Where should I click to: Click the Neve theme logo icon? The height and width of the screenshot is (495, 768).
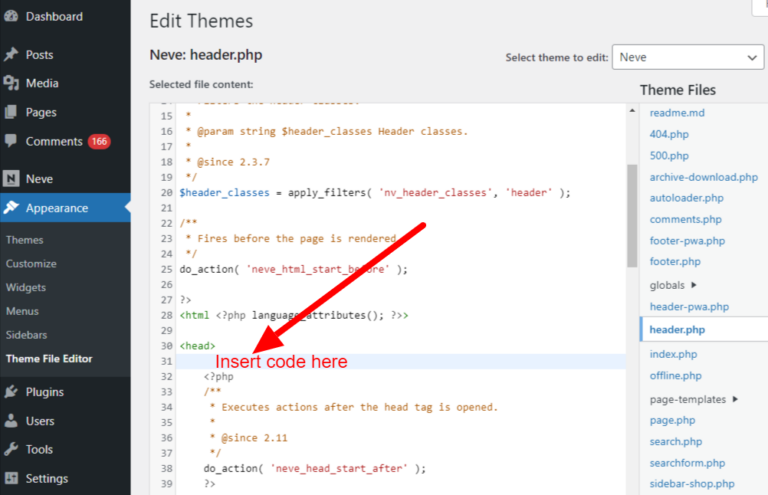click(x=11, y=179)
